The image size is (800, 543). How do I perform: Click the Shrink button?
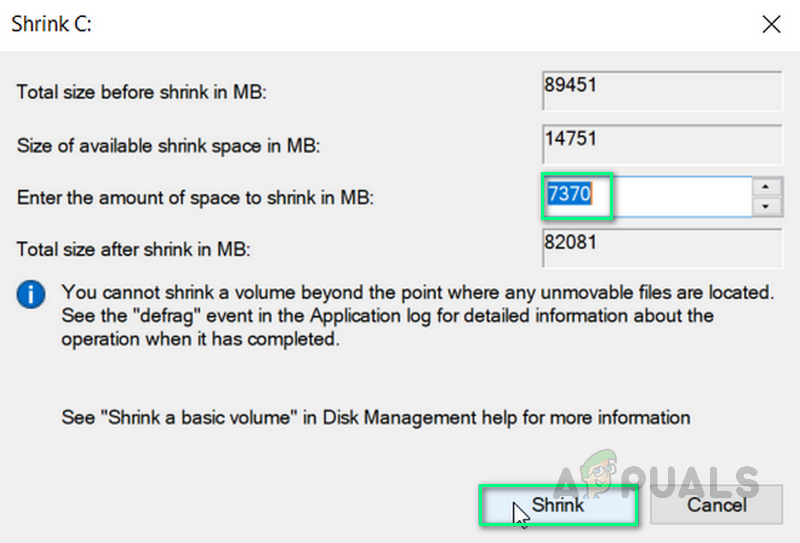pos(558,505)
